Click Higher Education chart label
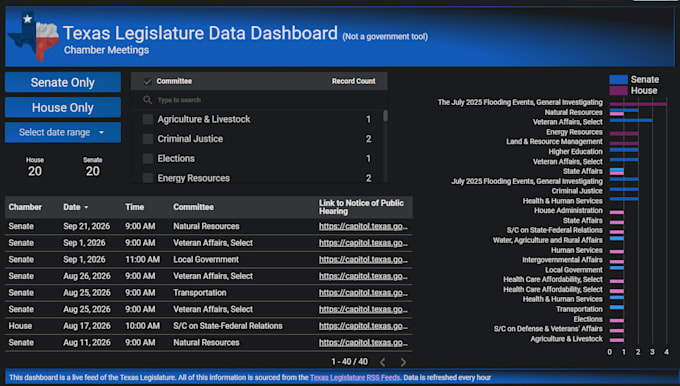Screen dimensions: 680x386 [575, 151]
